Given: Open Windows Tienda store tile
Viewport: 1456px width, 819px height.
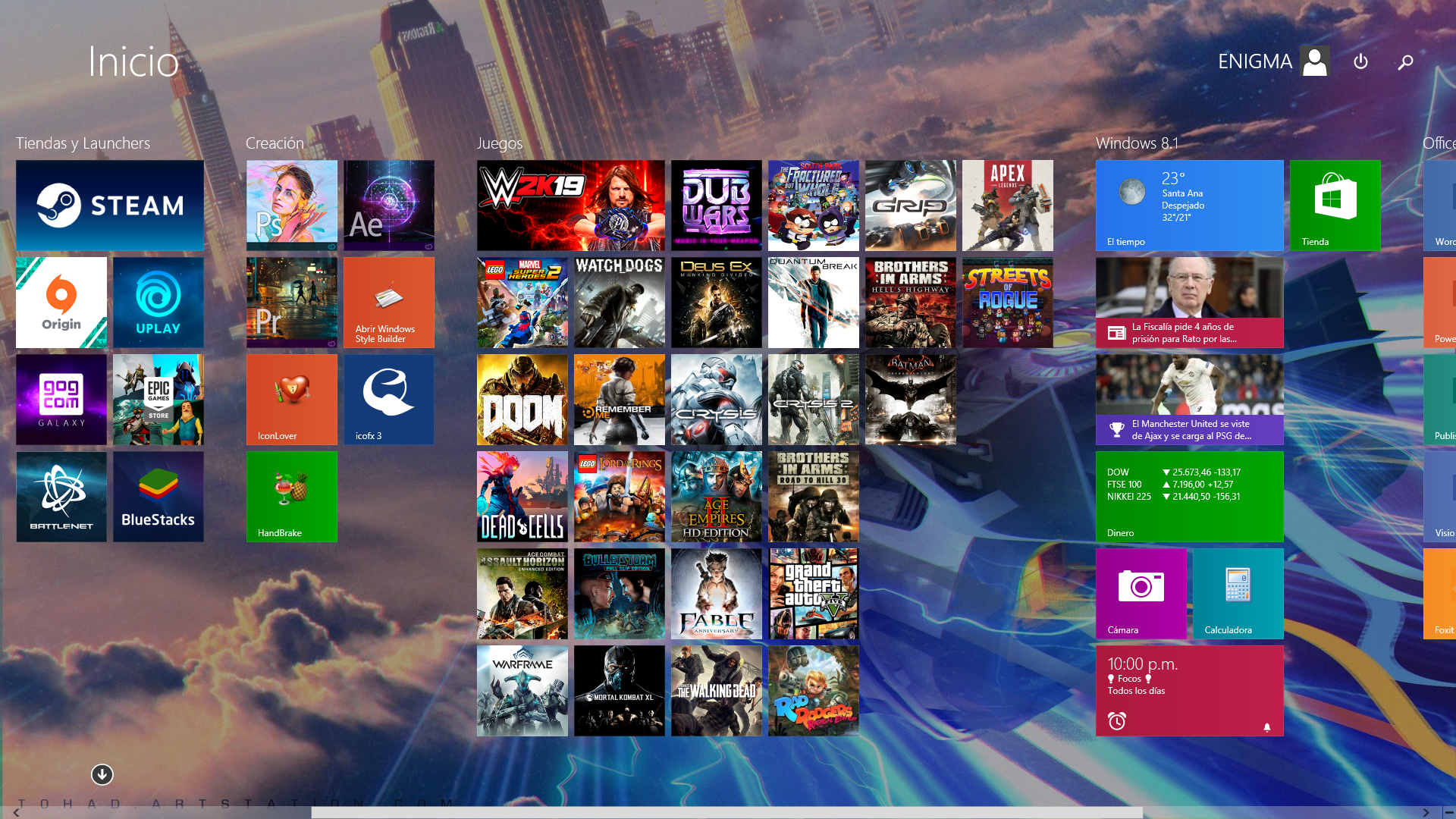Looking at the screenshot, I should click(1335, 206).
